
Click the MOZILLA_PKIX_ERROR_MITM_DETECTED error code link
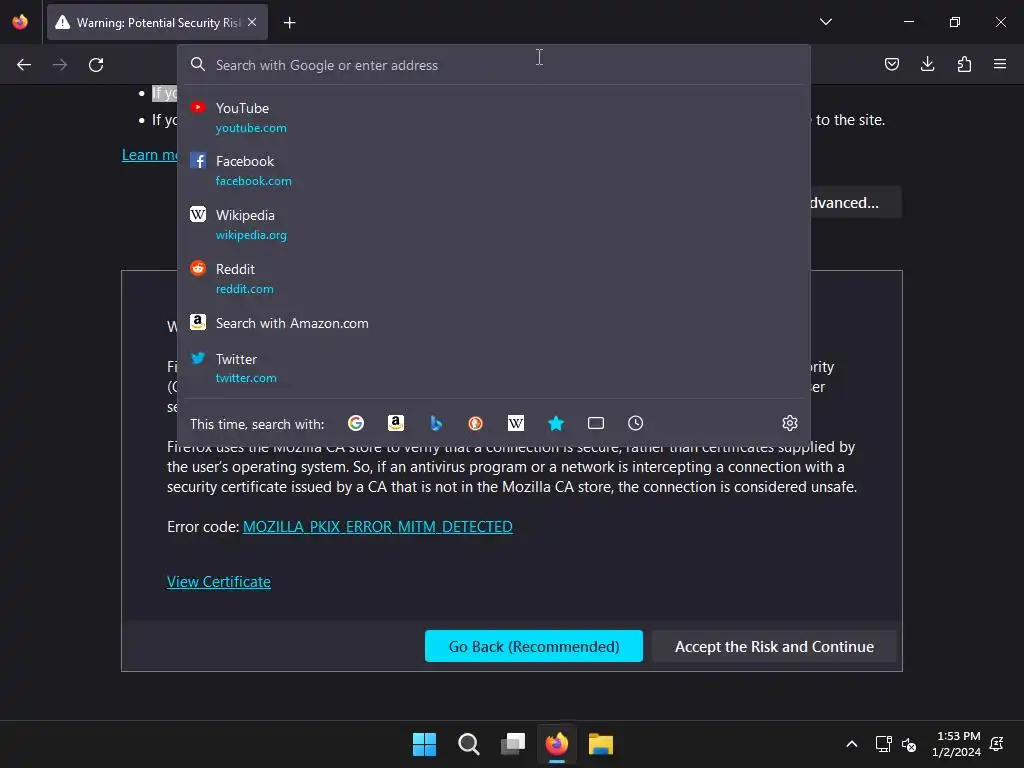pyautogui.click(x=377, y=527)
